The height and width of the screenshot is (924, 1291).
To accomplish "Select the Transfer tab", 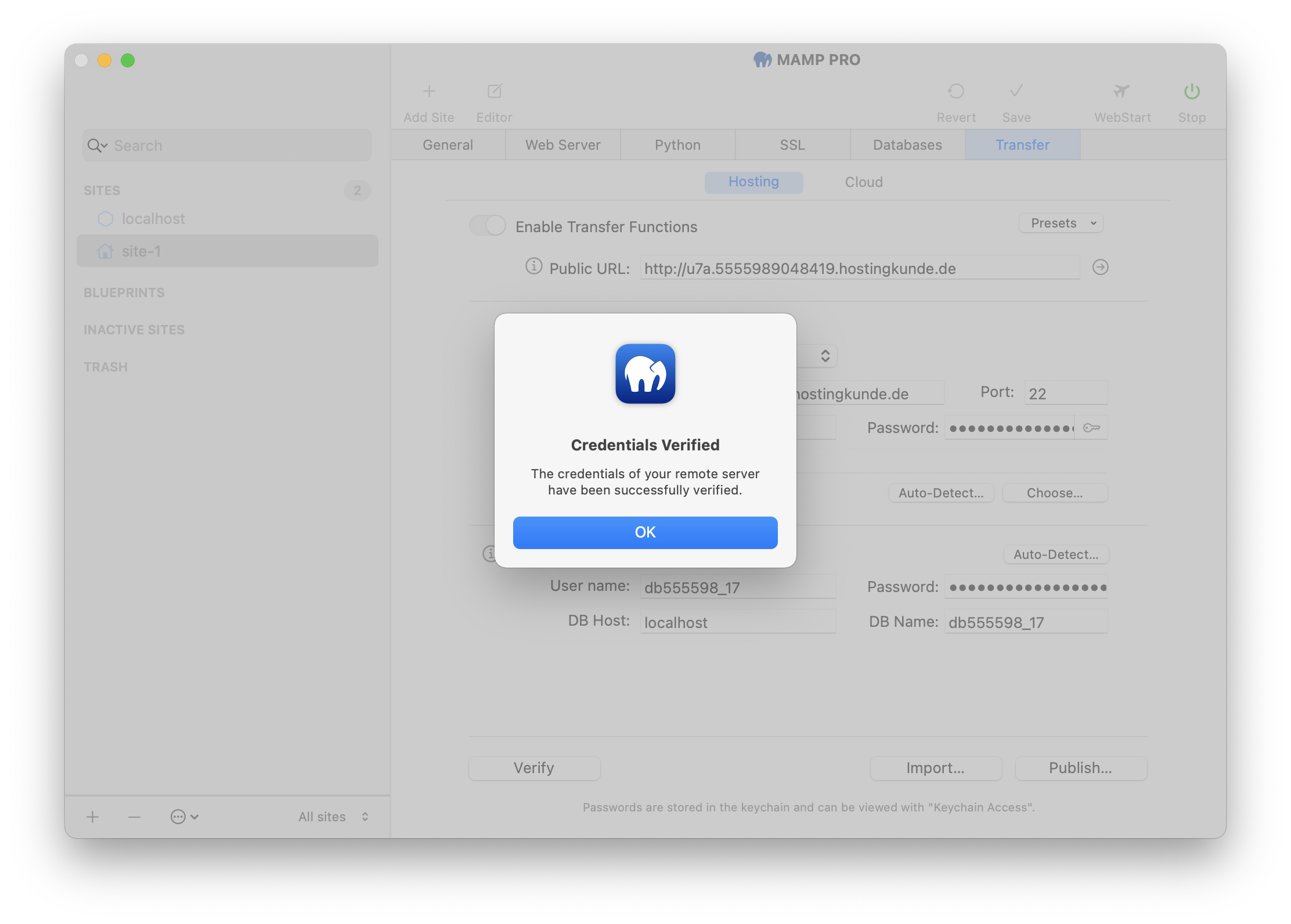I will coord(1022,143).
